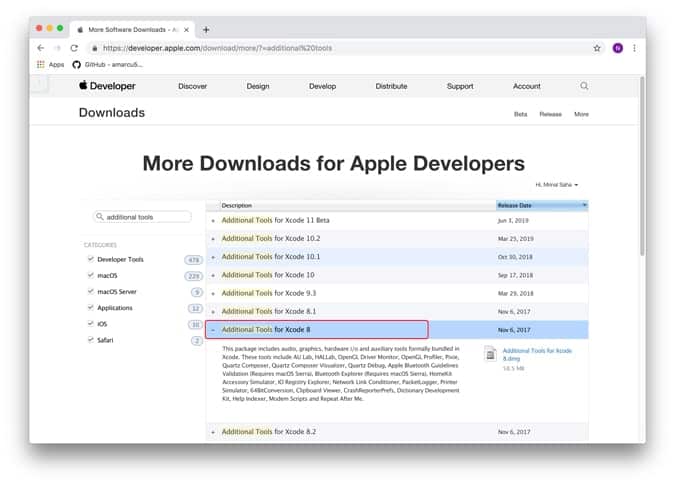Click the page's vertical scrollbar
The height and width of the screenshot is (485, 675).
[642, 167]
